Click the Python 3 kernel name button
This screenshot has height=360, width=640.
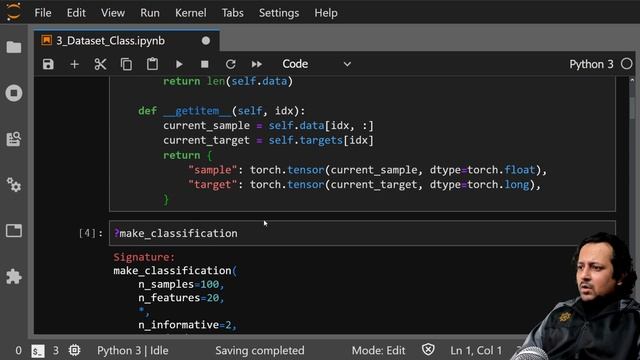point(591,64)
